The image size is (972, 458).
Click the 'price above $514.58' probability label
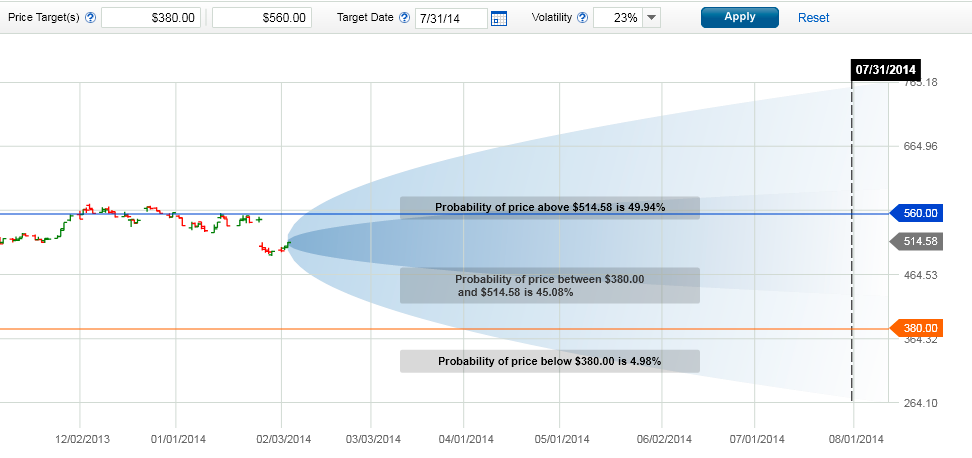pyautogui.click(x=550, y=207)
